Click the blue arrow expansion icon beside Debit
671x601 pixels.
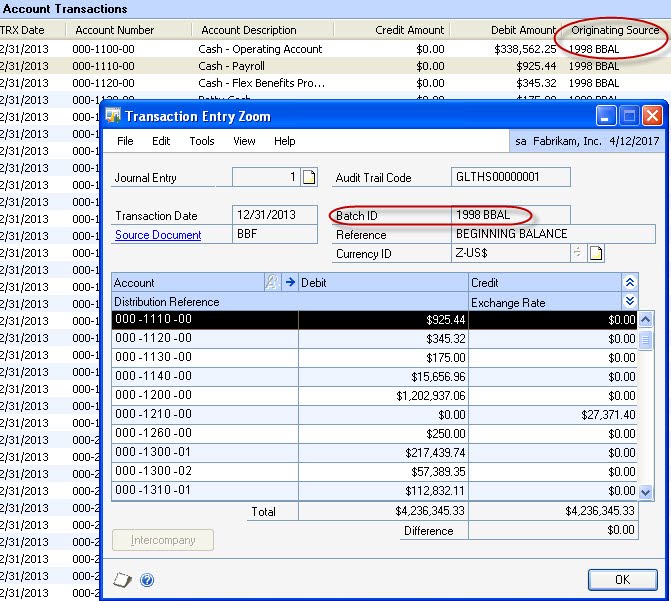290,282
